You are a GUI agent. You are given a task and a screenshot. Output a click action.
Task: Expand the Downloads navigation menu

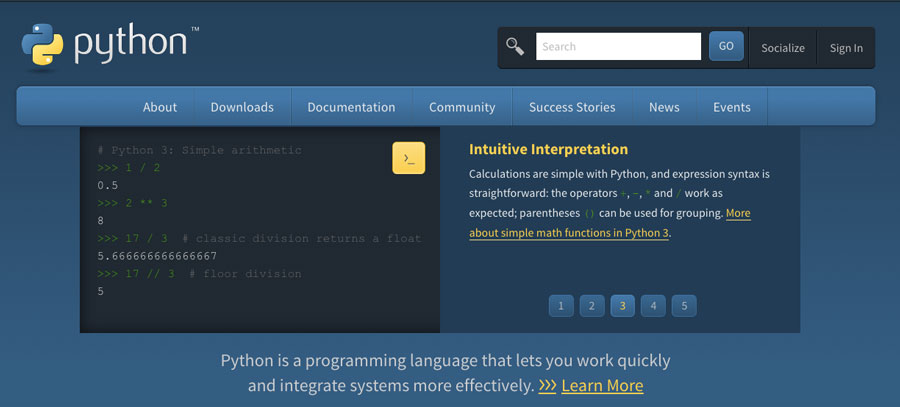click(x=242, y=107)
